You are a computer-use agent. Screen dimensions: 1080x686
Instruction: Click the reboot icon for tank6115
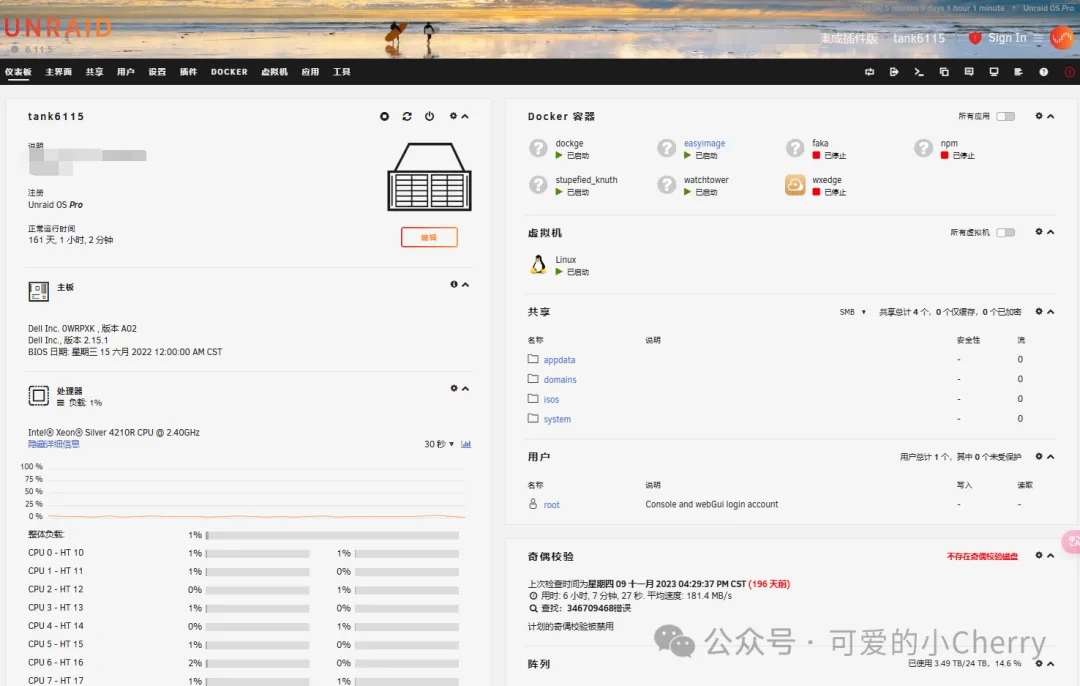point(407,117)
